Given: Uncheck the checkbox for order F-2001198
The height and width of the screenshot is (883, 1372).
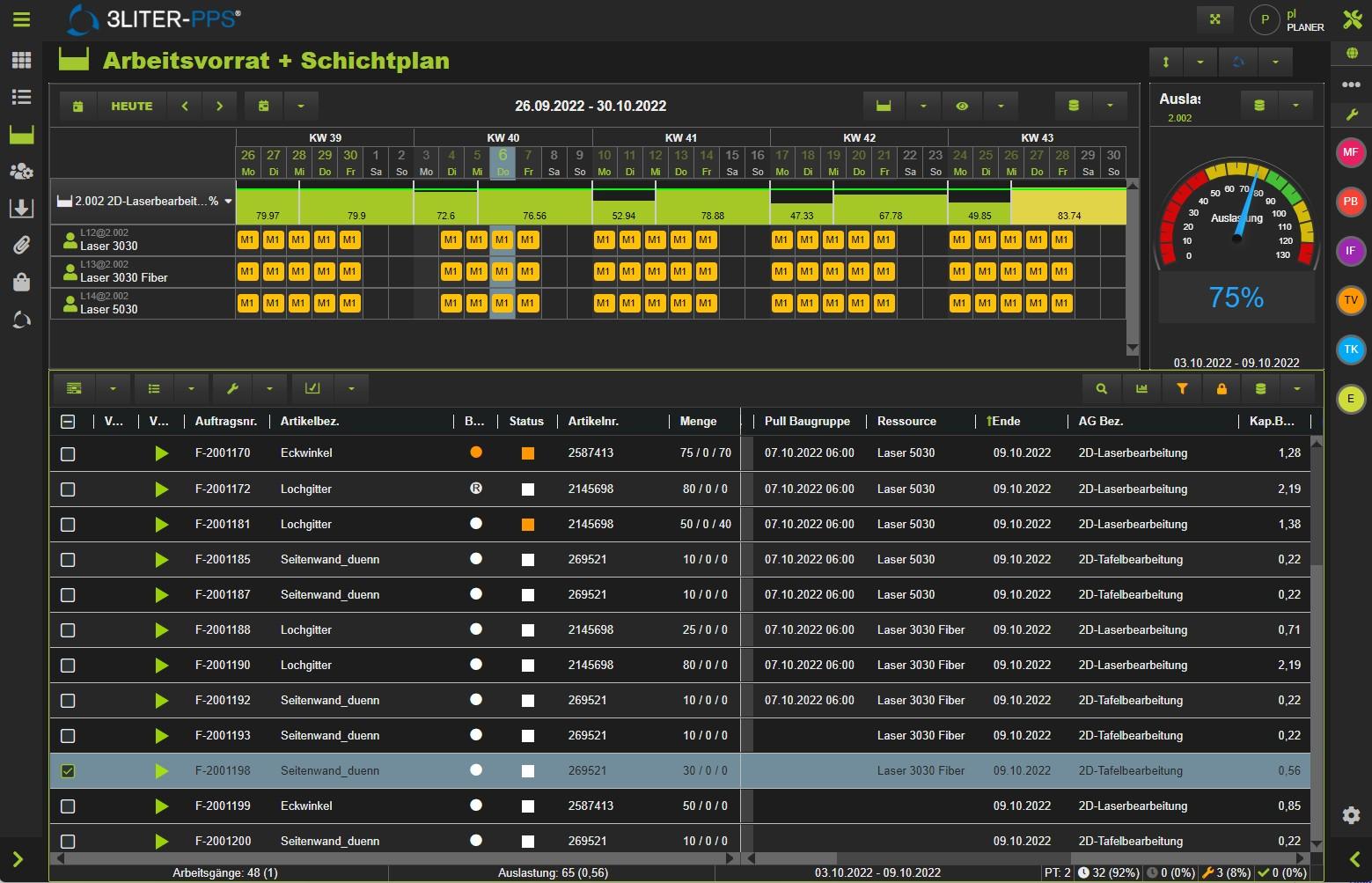Looking at the screenshot, I should (68, 771).
